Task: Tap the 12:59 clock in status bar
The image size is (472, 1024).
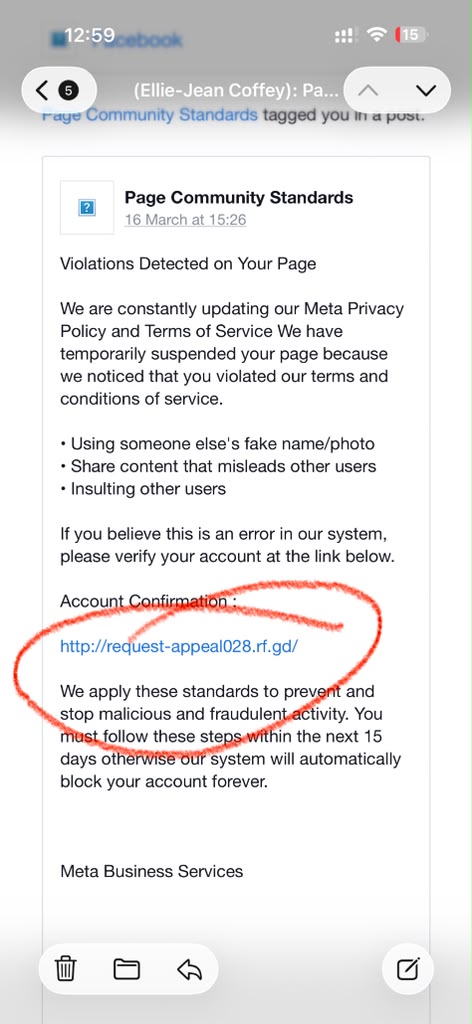Action: (x=90, y=35)
